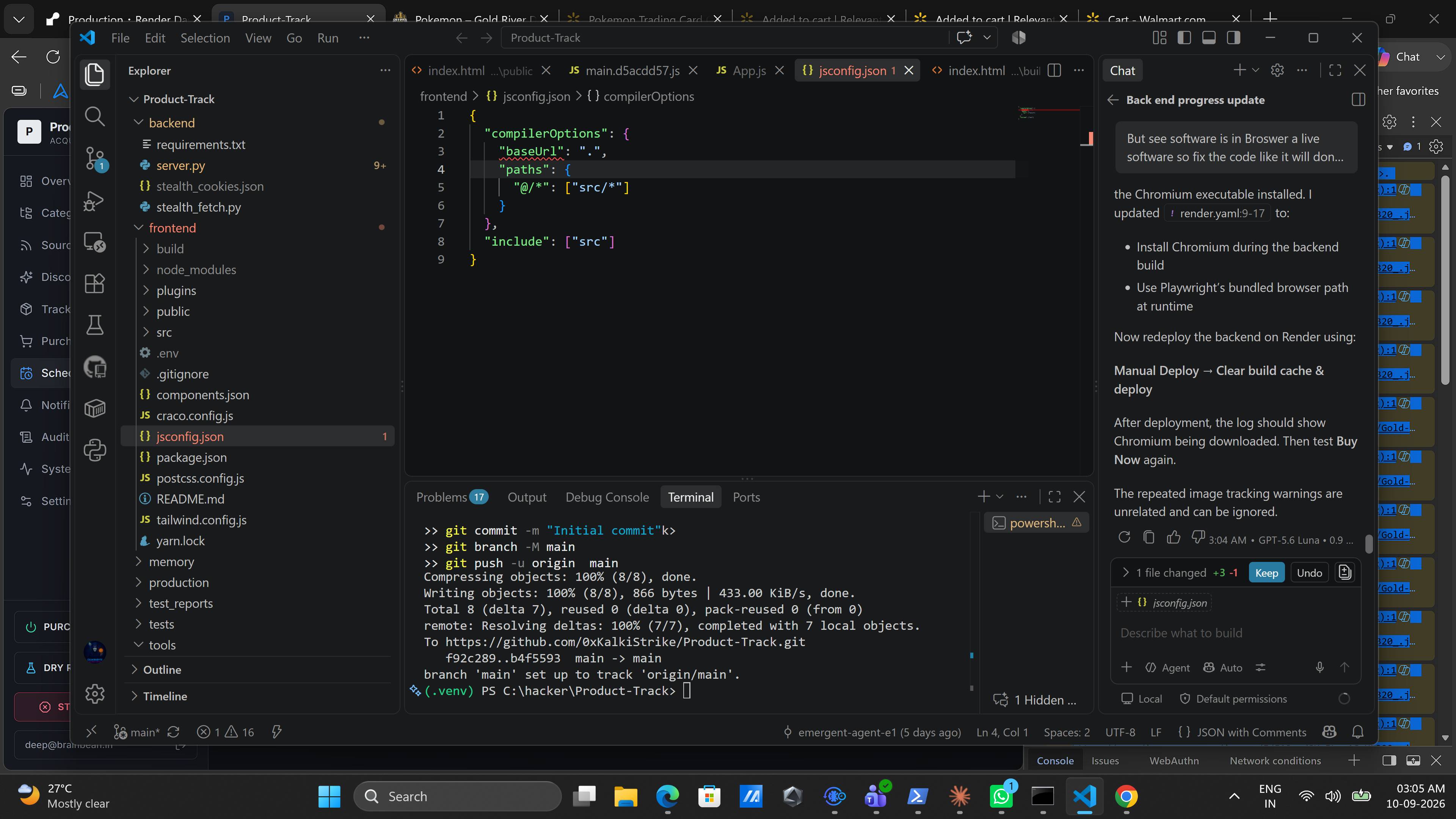The image size is (1456, 819).
Task: Open the Search view in activity bar
Action: [94, 116]
